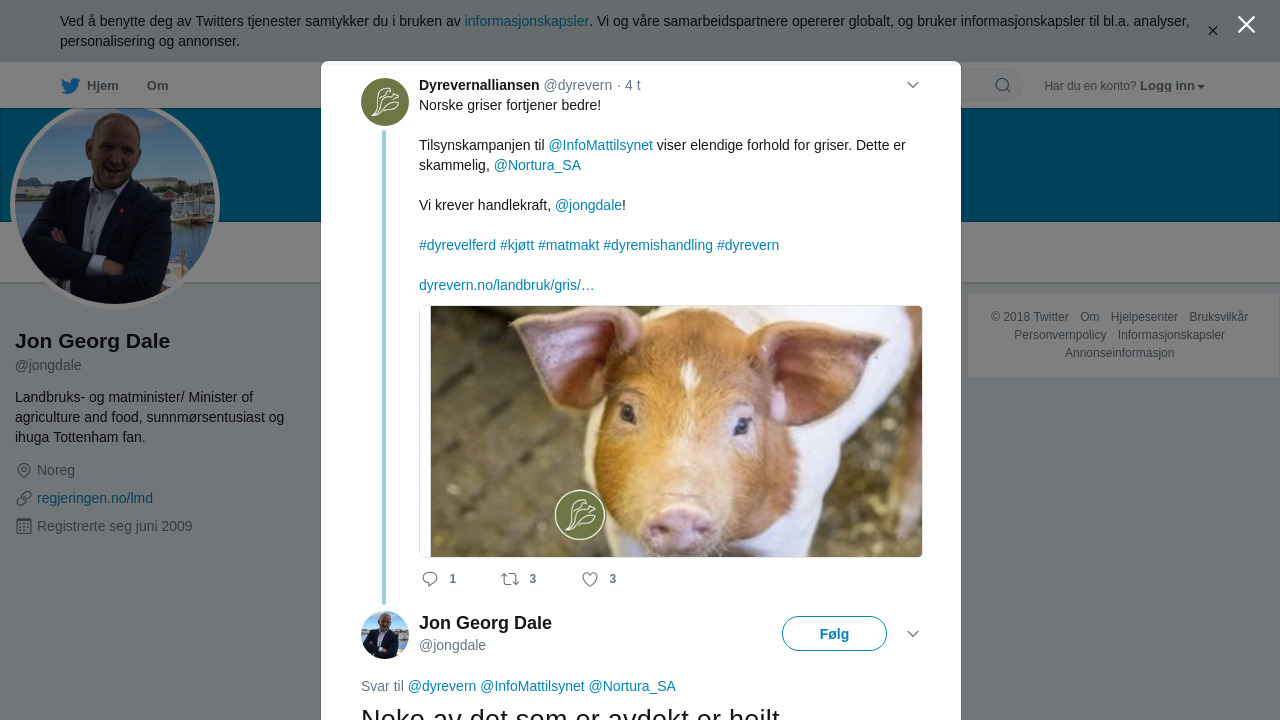This screenshot has height=720, width=1280.
Task: Dismiss the cookie notice with small X
Action: [1213, 31]
